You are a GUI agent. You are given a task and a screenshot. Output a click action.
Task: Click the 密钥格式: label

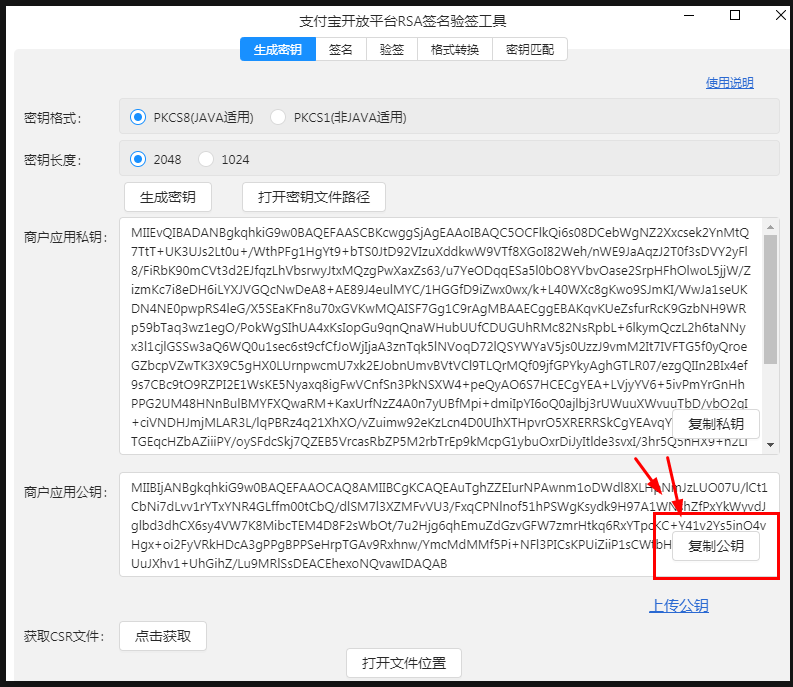53,118
